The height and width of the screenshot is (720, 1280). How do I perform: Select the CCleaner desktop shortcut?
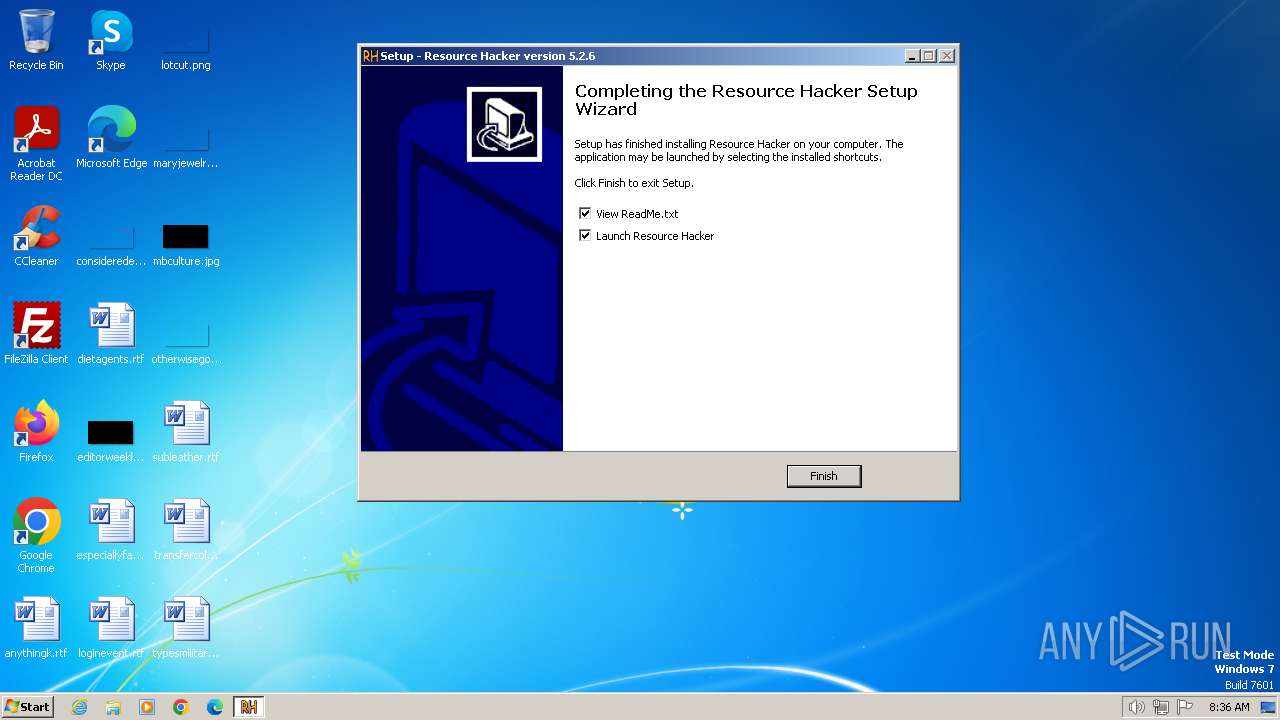pyautogui.click(x=36, y=236)
